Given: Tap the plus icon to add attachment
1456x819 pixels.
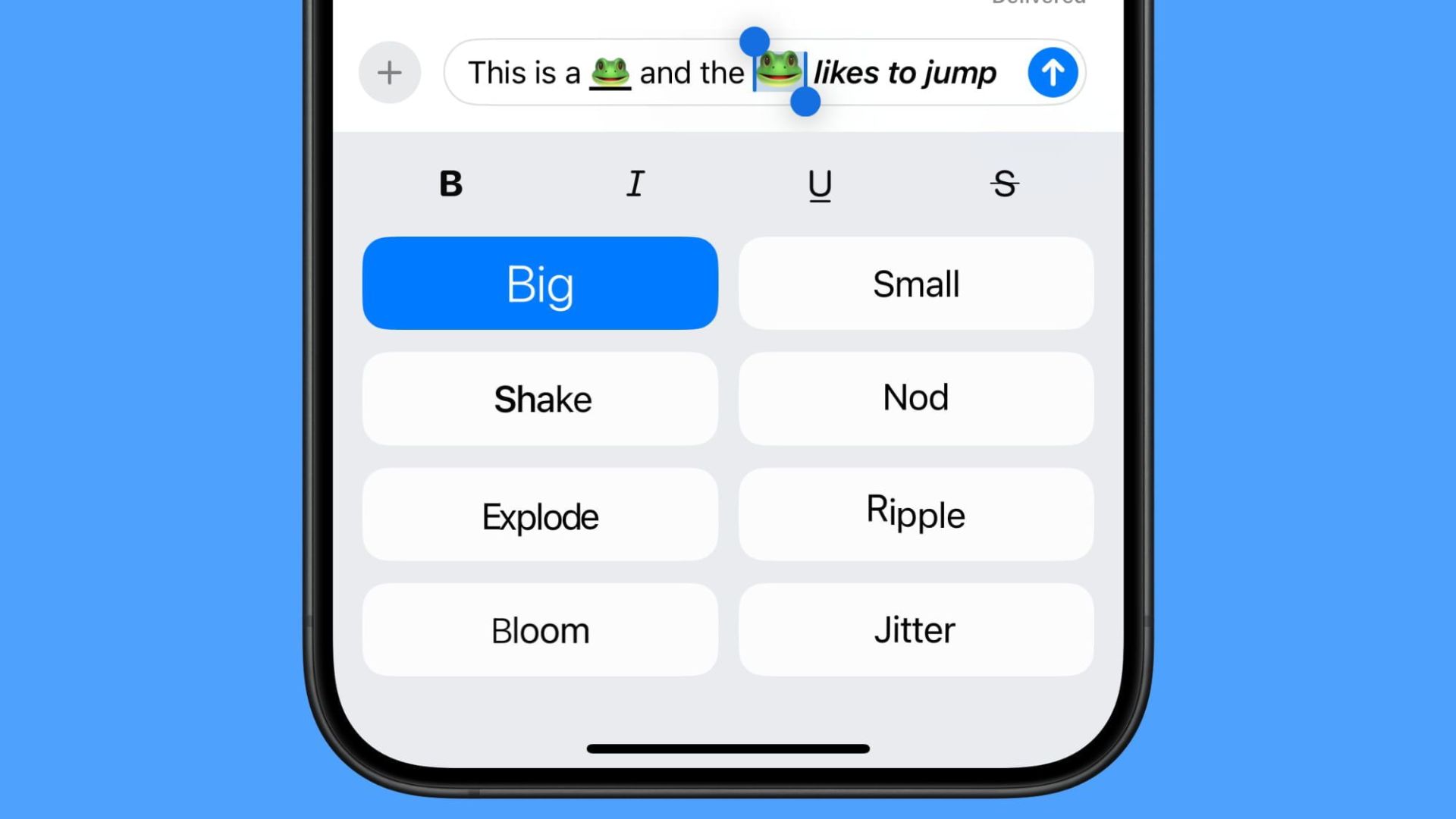Looking at the screenshot, I should [389, 72].
